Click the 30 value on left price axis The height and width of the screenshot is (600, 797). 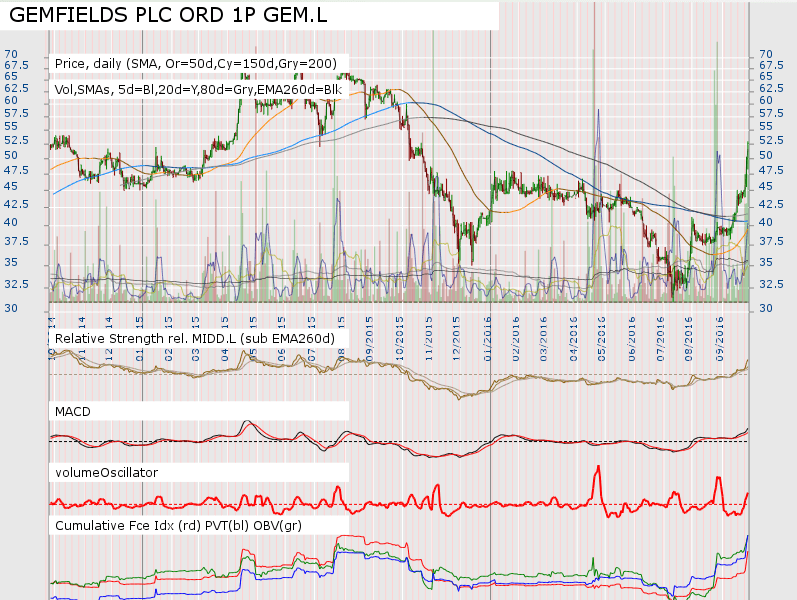pos(11,308)
